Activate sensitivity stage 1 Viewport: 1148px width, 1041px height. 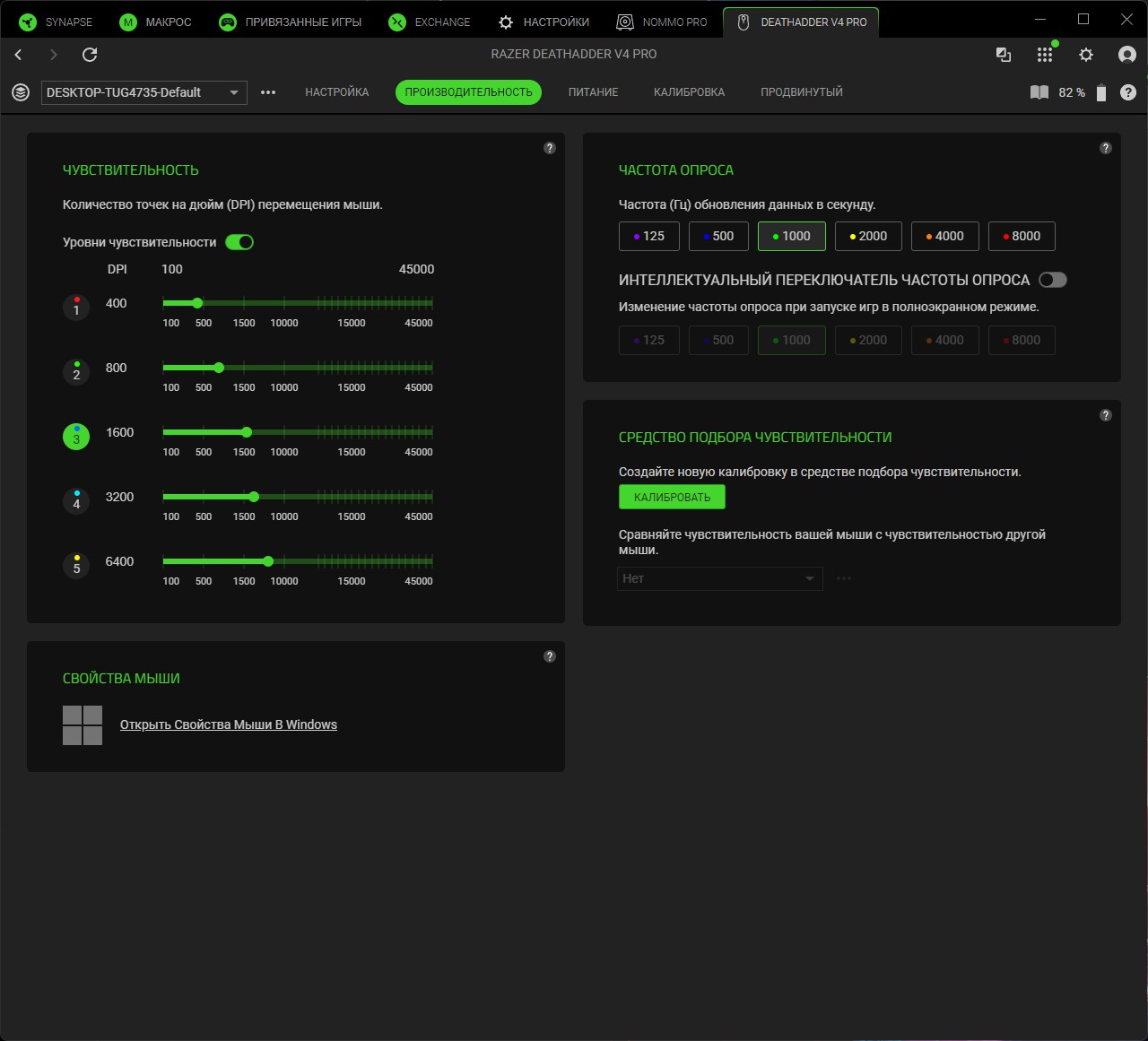coord(76,308)
